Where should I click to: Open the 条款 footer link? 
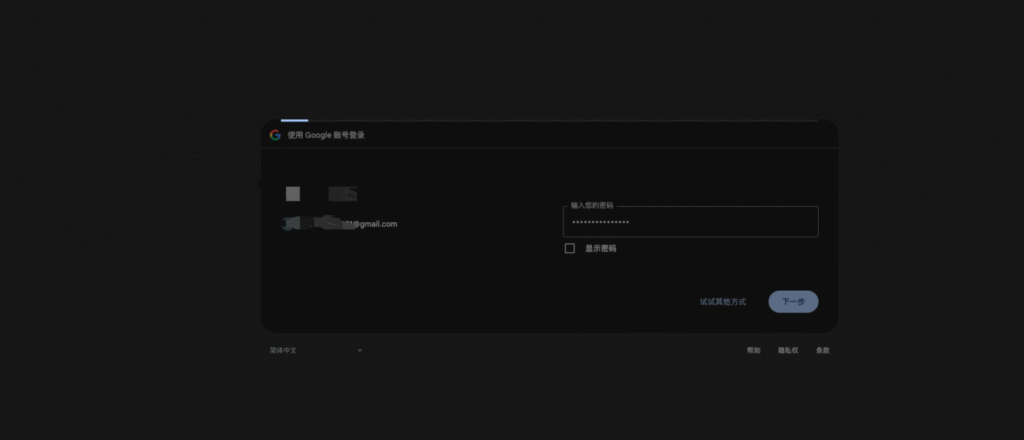pyautogui.click(x=822, y=351)
